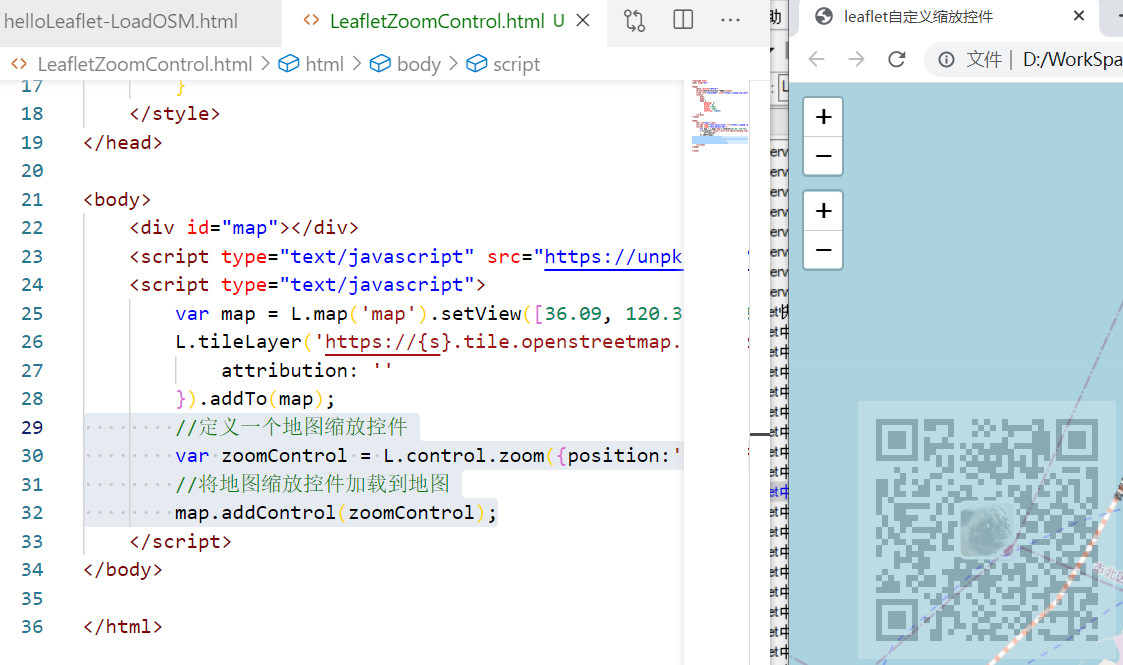
Task: Click the browser address bar D:/WorkSpa
Action: click(1072, 59)
